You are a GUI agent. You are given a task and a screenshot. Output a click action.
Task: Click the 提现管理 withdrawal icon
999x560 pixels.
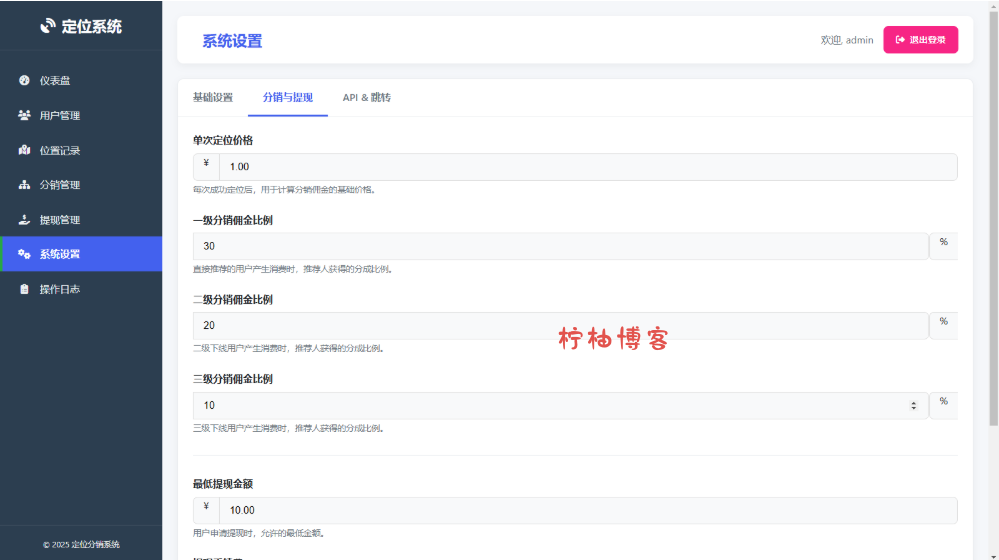pyautogui.click(x=24, y=220)
